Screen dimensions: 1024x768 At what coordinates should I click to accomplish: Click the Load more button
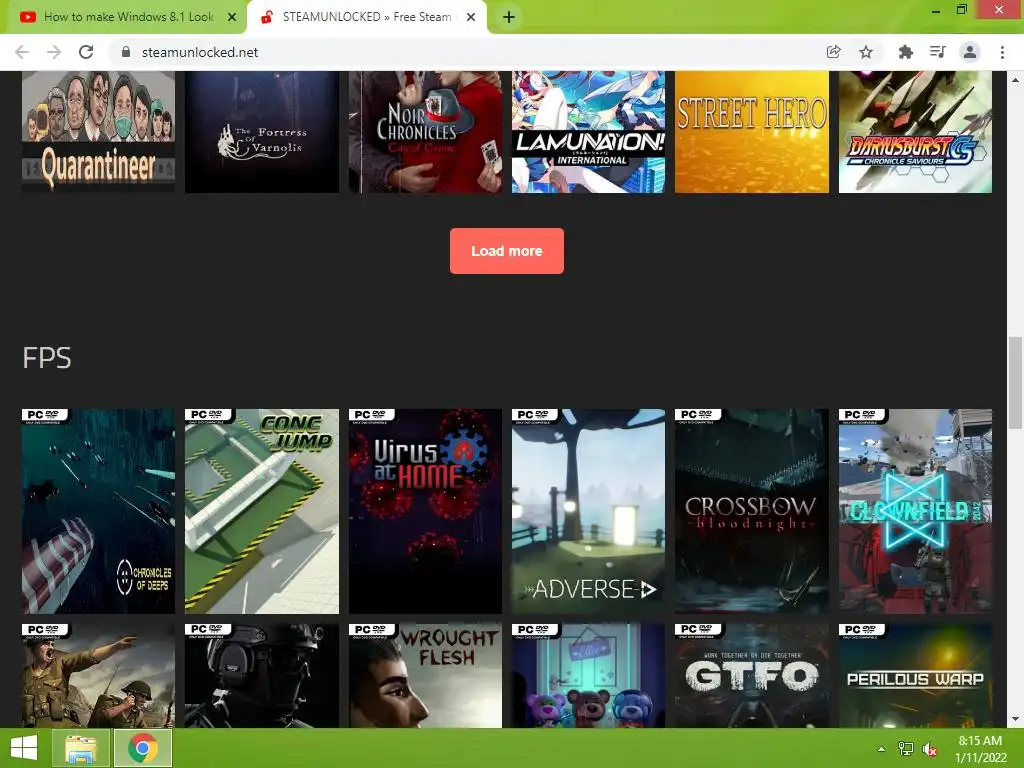507,251
